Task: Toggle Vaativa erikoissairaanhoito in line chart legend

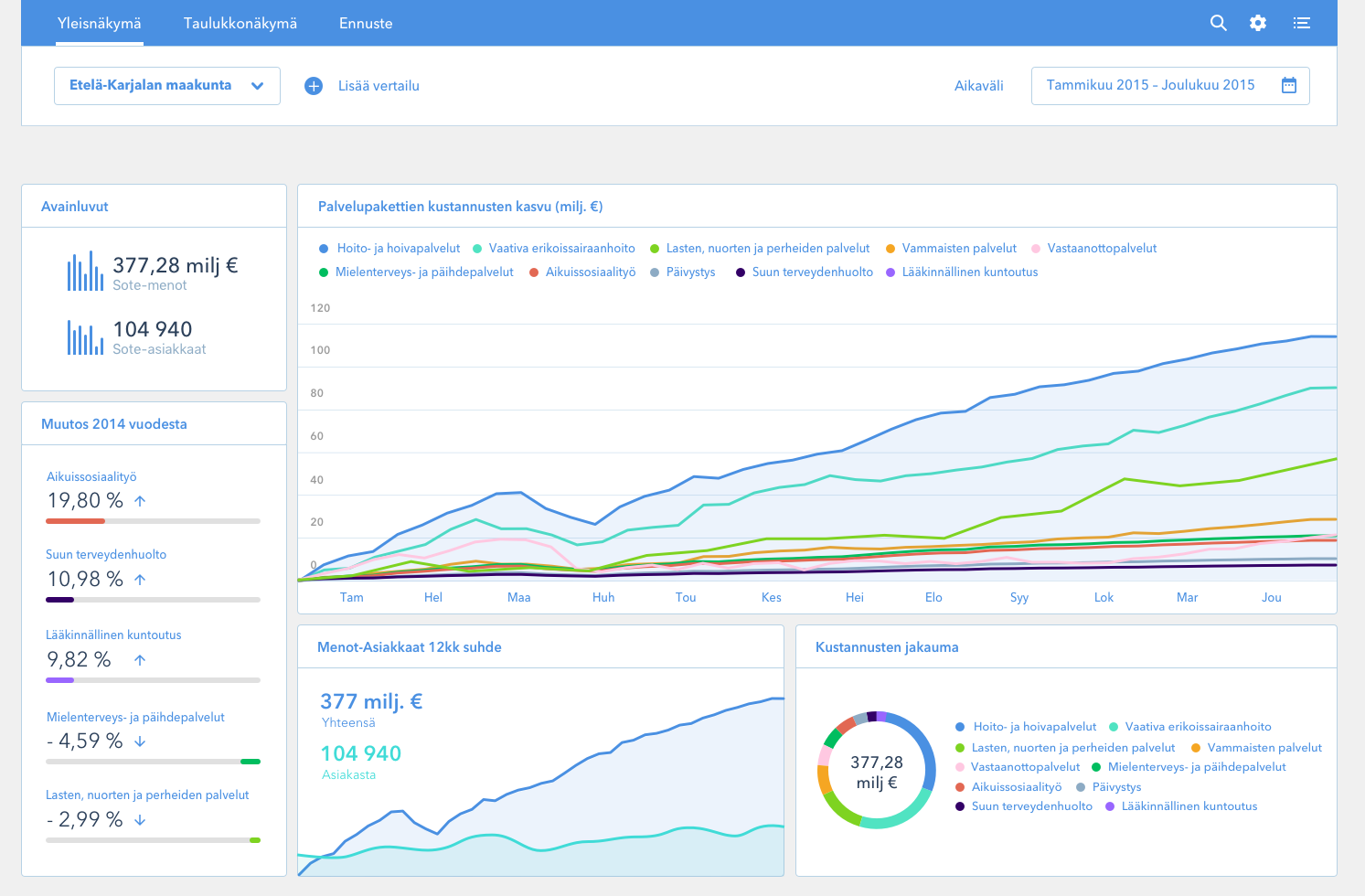Action: pos(554,249)
